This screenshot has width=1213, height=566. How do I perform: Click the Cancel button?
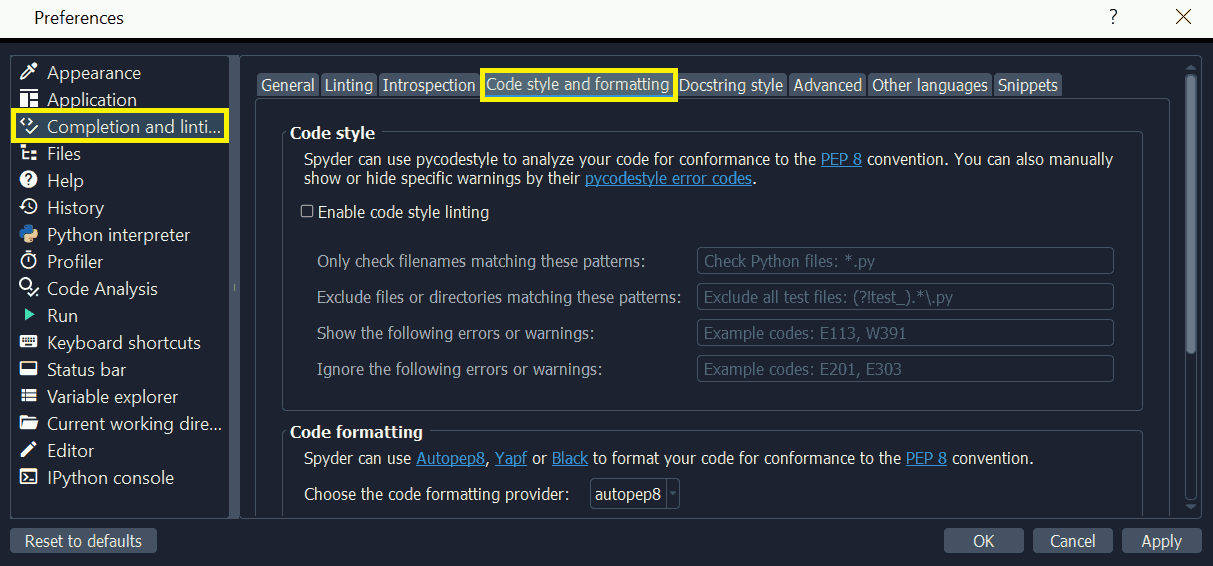[x=1073, y=541]
